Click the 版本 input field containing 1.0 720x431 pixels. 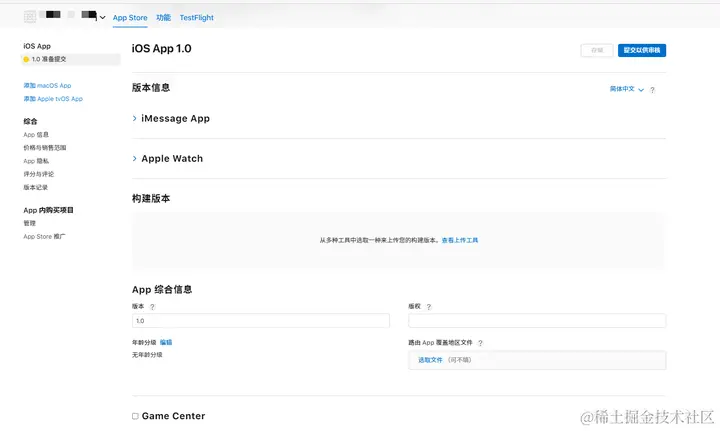[x=261, y=320]
